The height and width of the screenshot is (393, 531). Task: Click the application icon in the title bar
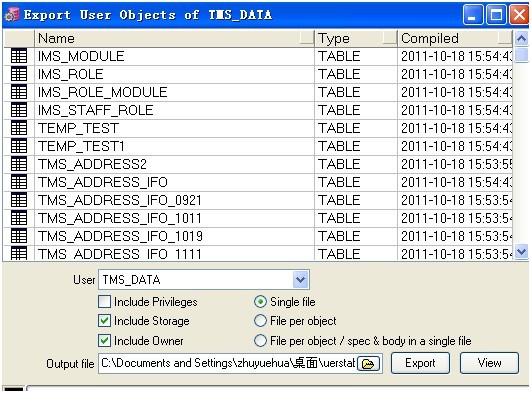pos(12,15)
